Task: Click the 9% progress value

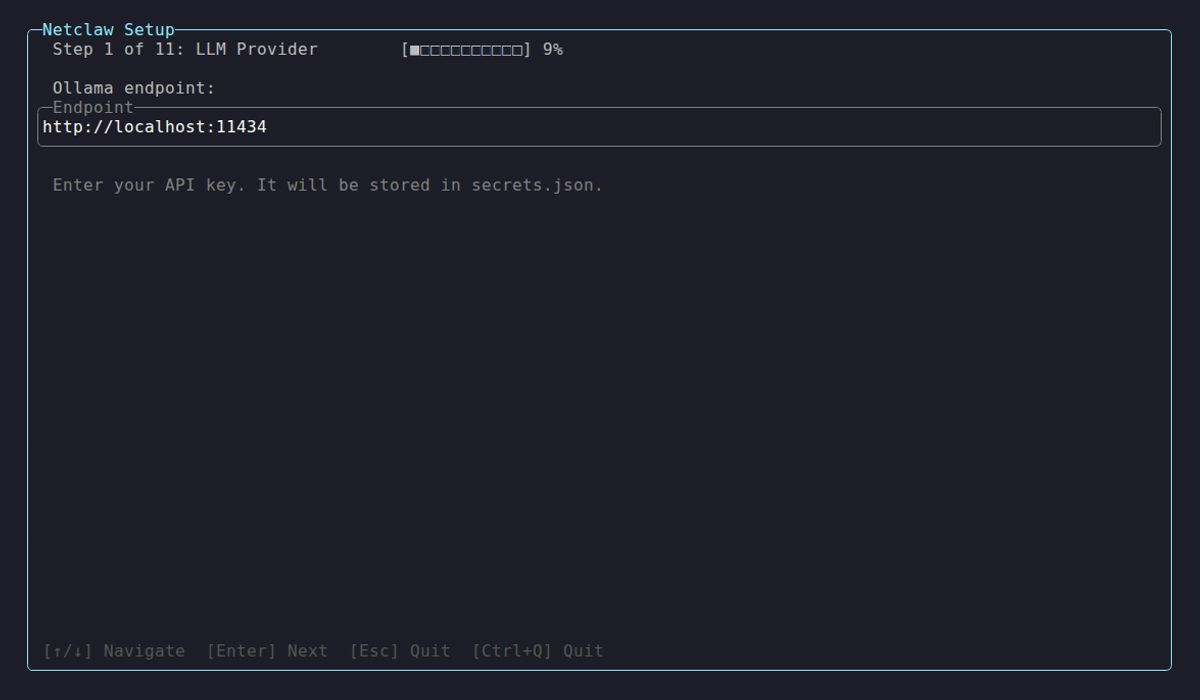Action: [x=553, y=49]
